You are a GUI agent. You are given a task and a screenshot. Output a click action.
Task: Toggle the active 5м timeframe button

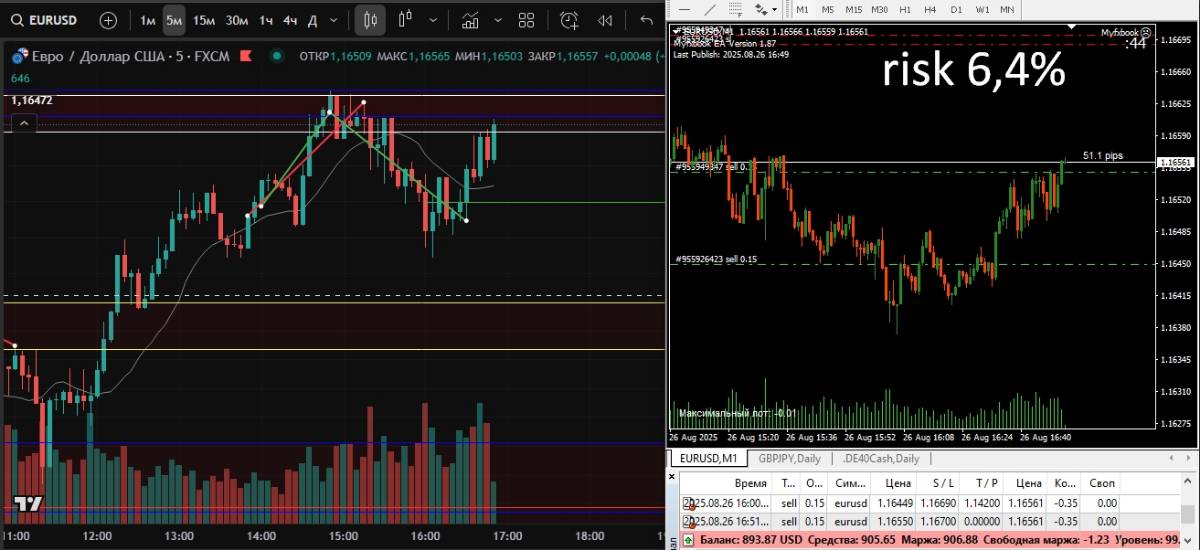174,20
